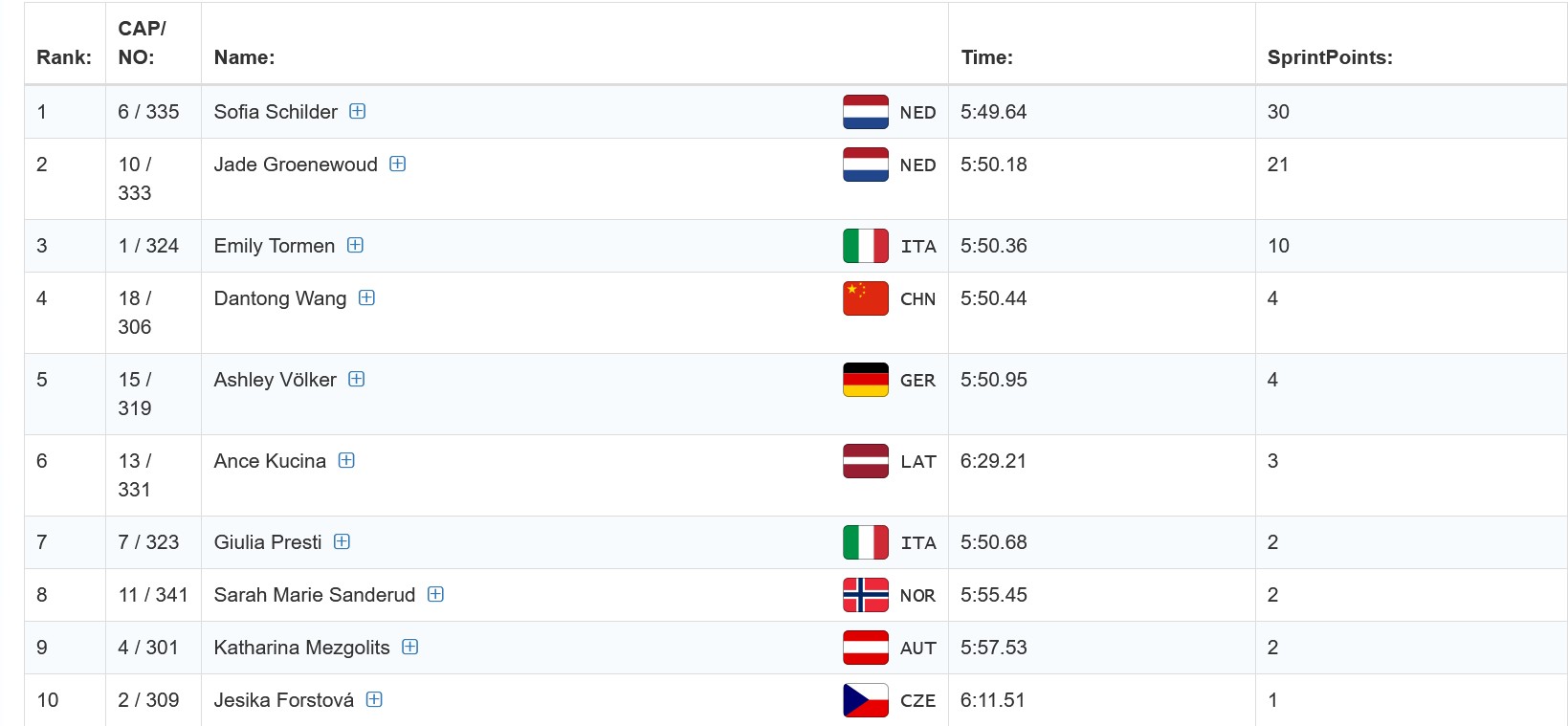Image resolution: width=1568 pixels, height=726 pixels.
Task: Click the vertical scrollbar on the right
Action: click(x=1561, y=363)
